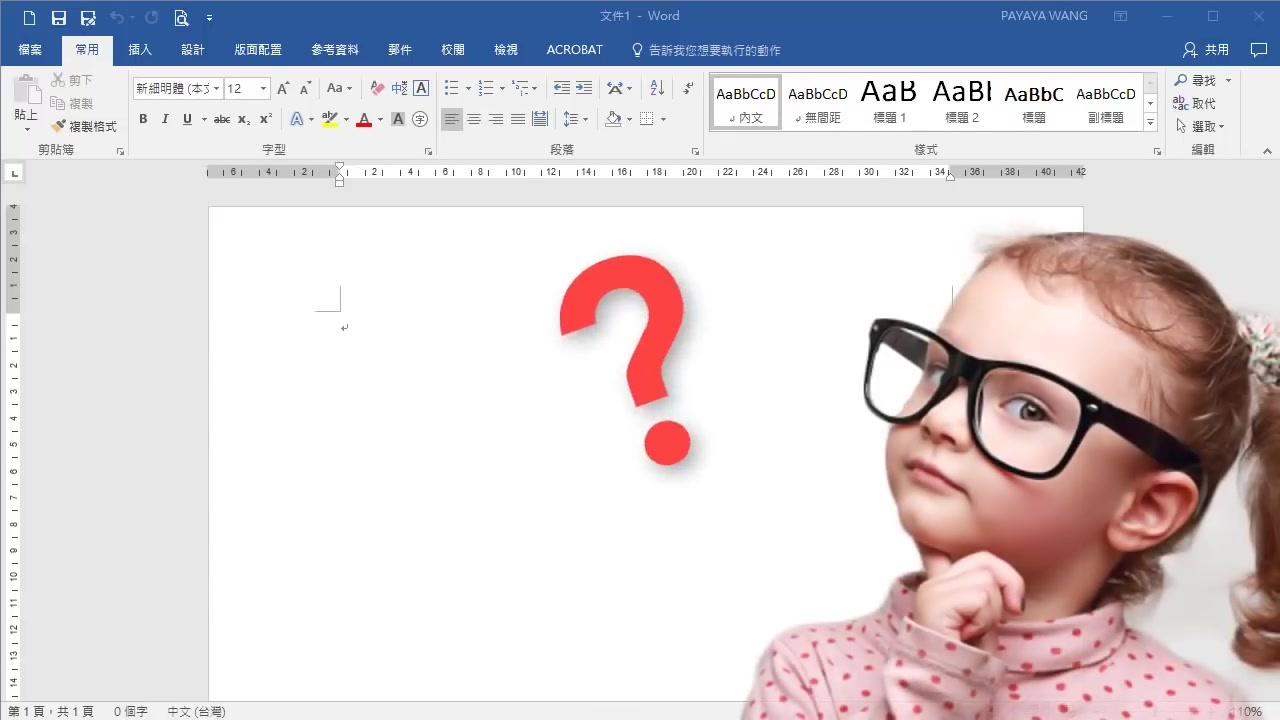This screenshot has height=720, width=1280.
Task: Click Tell Me search box
Action: point(706,49)
